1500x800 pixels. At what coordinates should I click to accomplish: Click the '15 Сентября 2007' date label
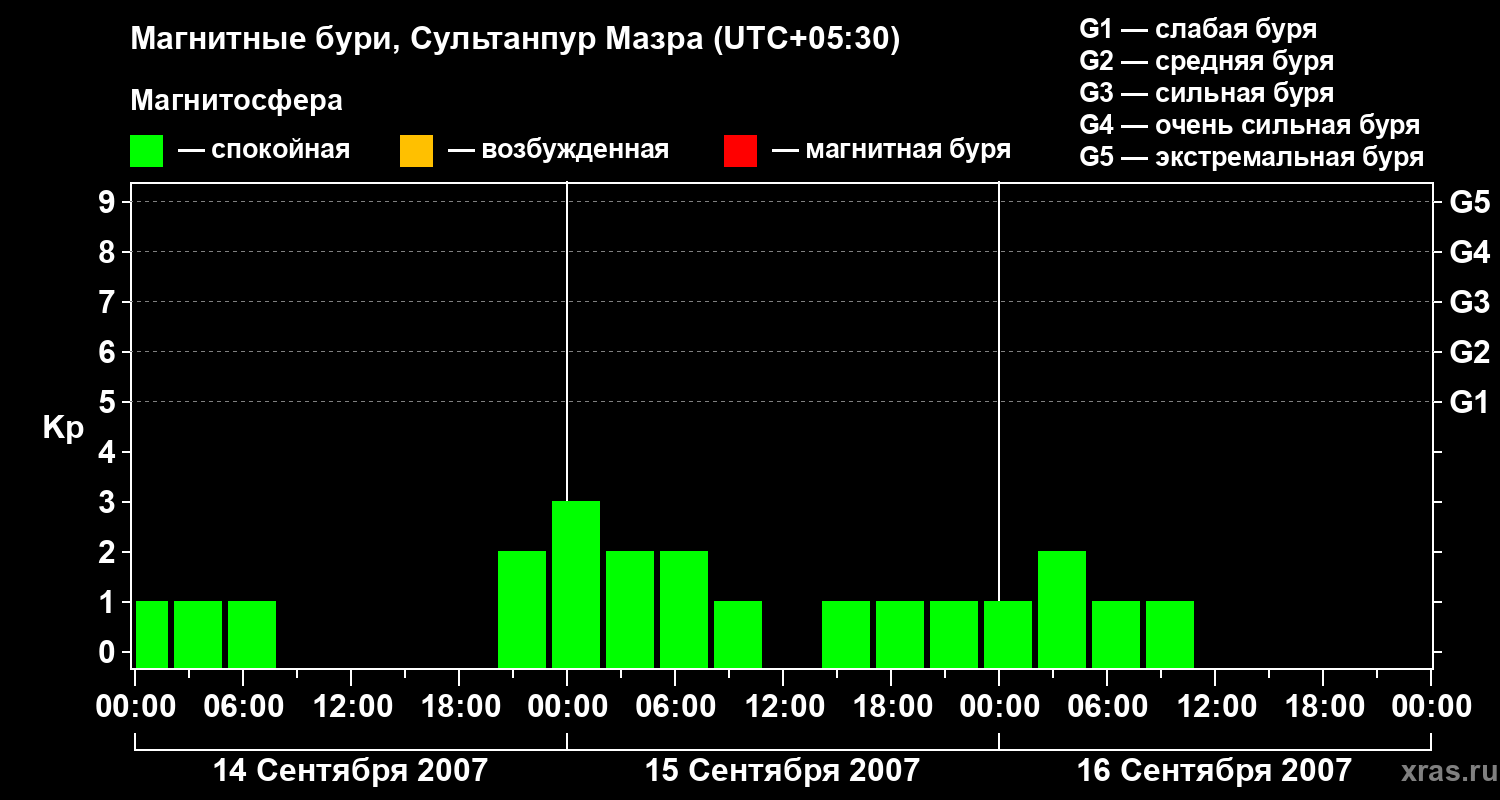point(782,771)
